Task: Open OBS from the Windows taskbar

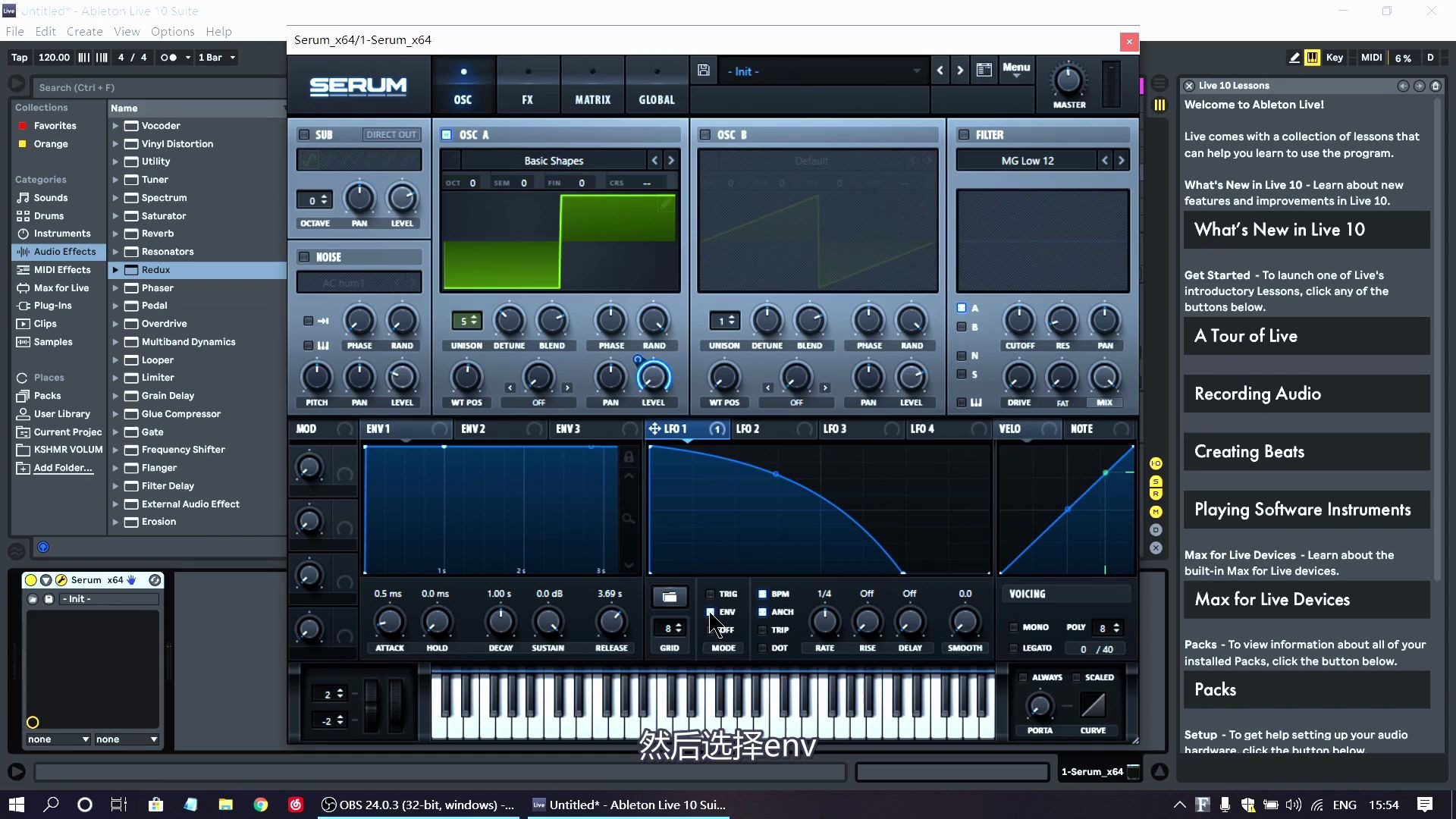Action: pyautogui.click(x=417, y=805)
